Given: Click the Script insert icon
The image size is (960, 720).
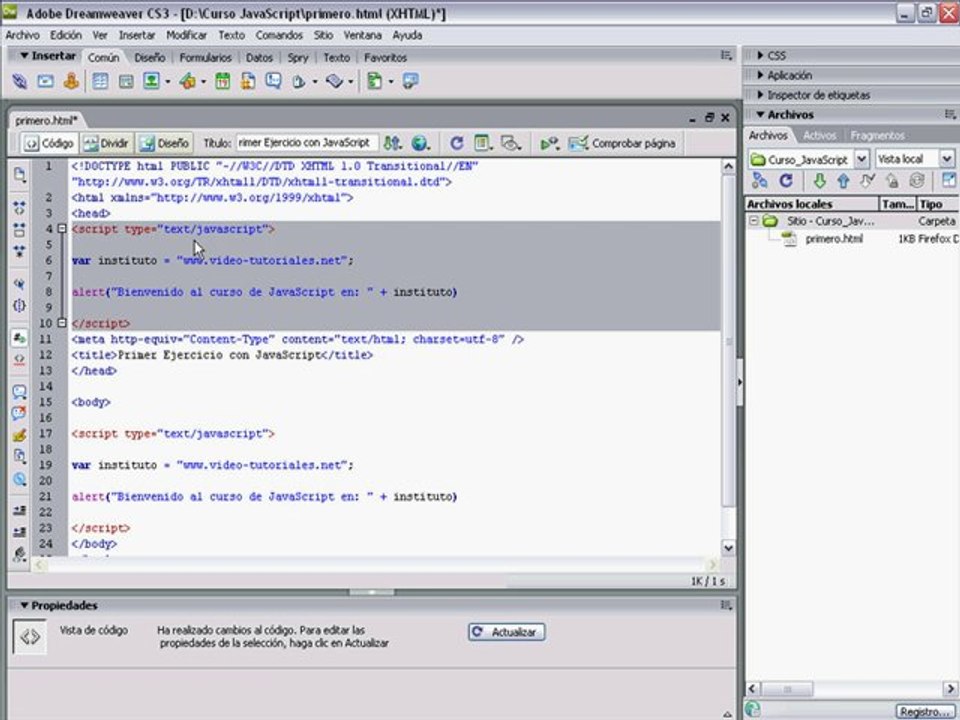Looking at the screenshot, I should [335, 81].
